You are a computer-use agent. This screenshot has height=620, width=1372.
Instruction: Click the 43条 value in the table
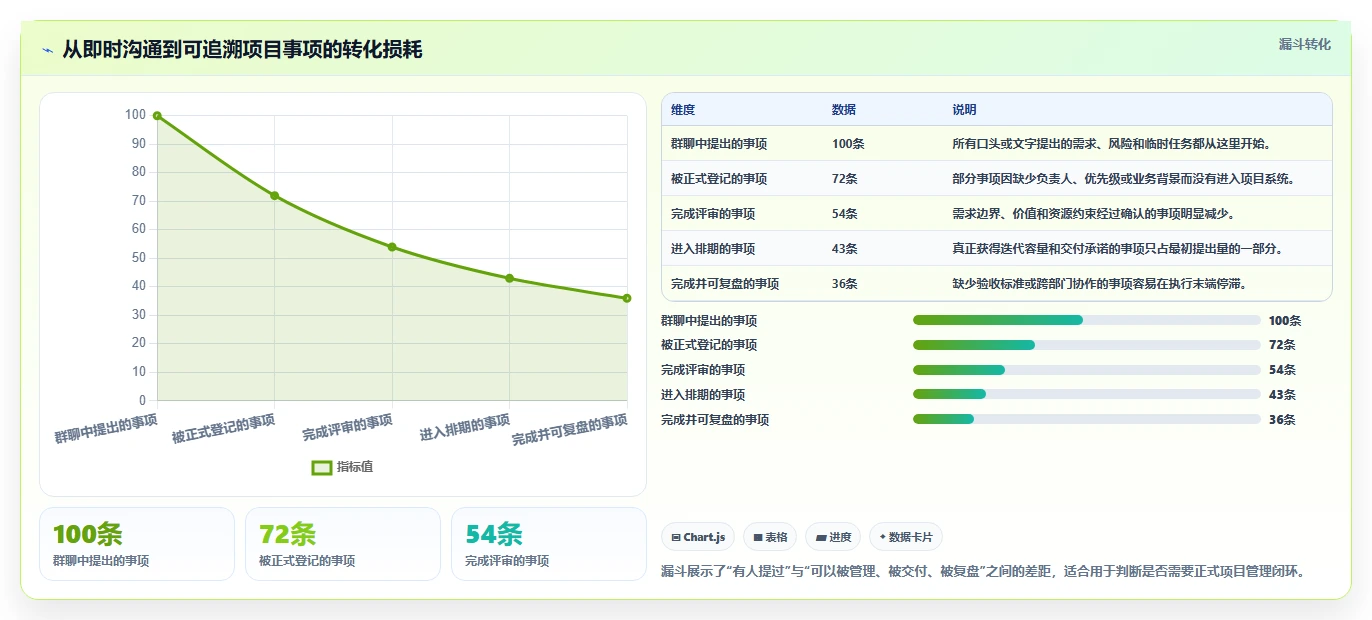845,249
